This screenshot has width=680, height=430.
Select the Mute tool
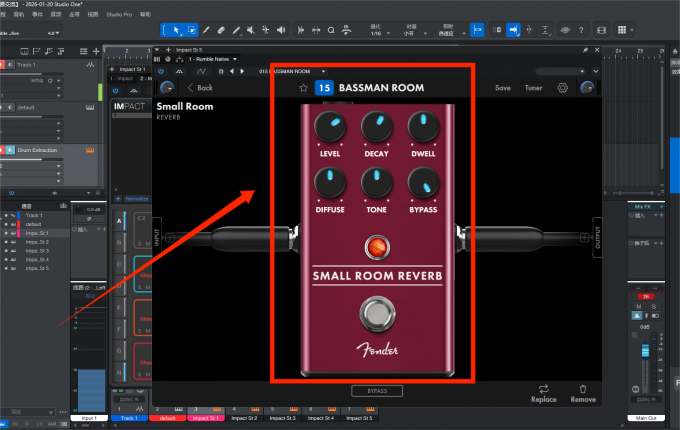(x=251, y=30)
